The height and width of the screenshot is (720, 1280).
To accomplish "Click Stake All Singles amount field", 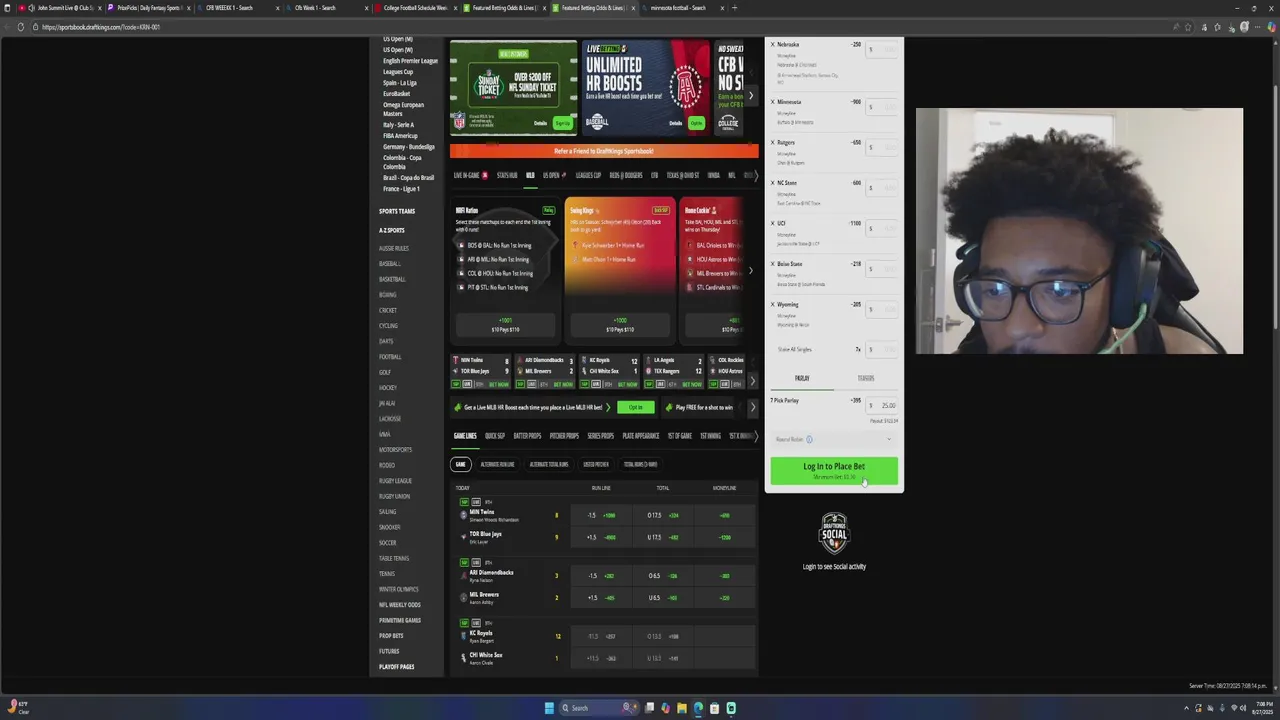I will [x=881, y=350].
